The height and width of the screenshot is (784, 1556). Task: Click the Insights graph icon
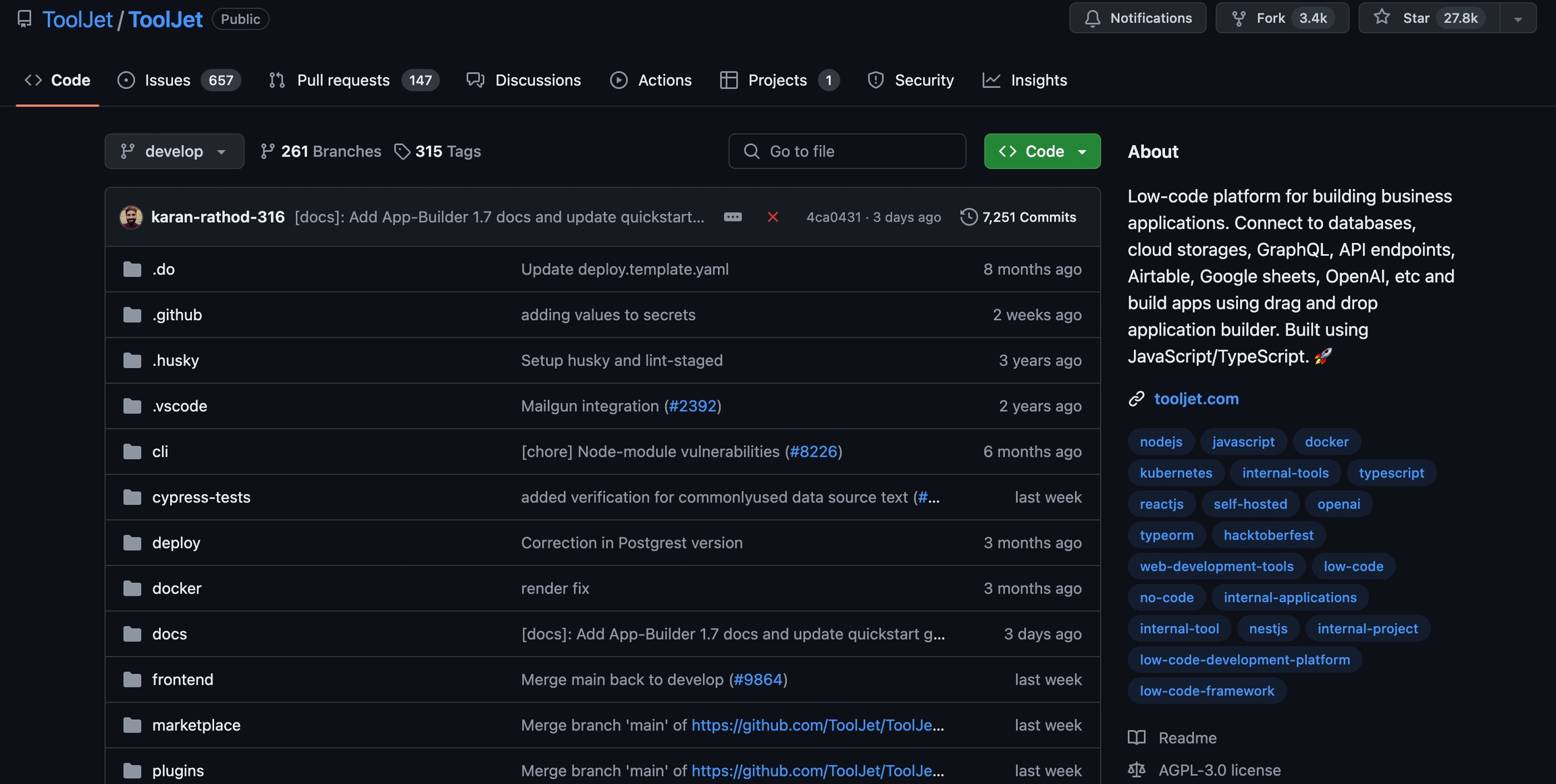pos(991,80)
